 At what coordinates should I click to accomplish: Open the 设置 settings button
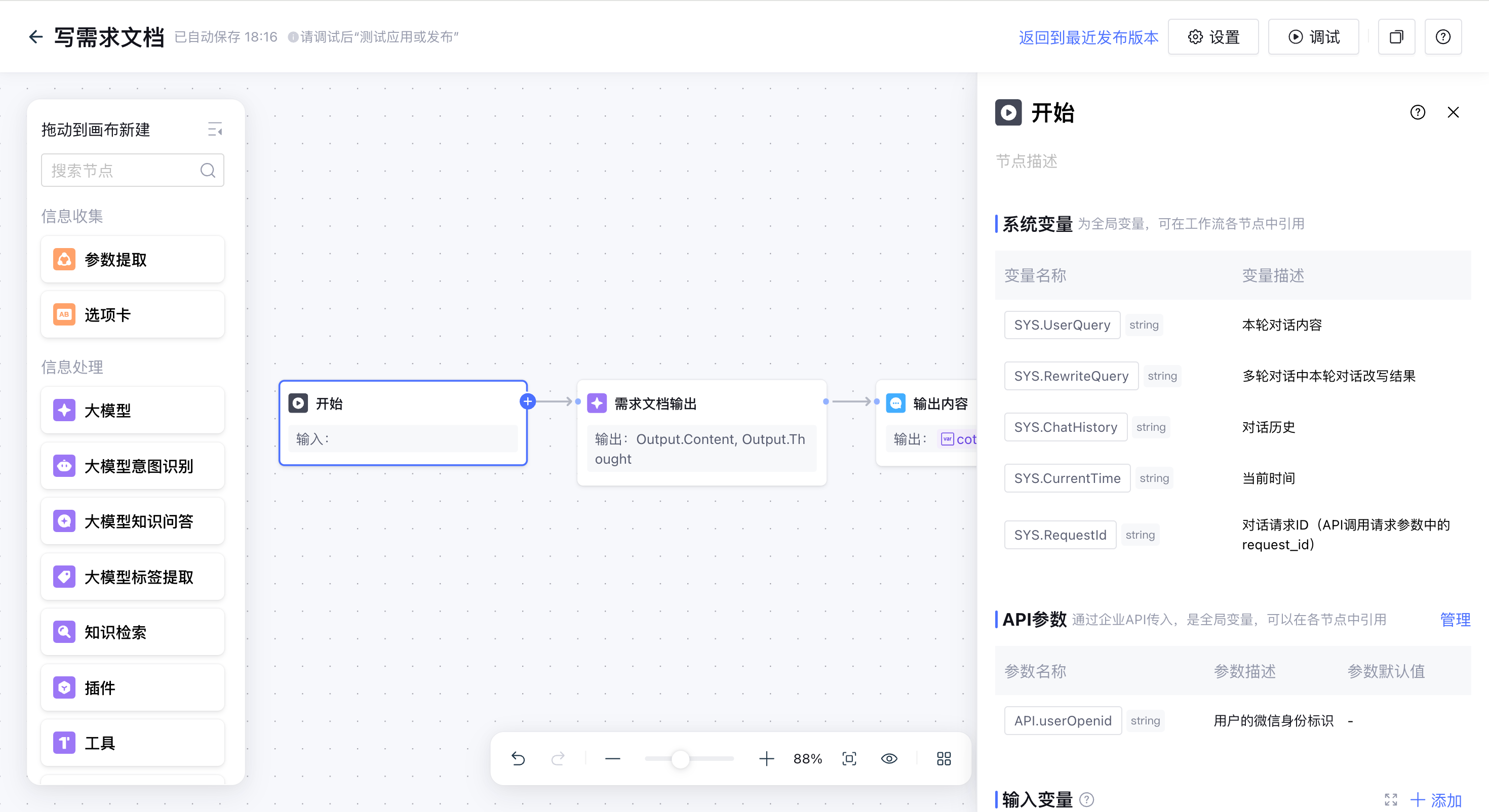[x=1213, y=37]
